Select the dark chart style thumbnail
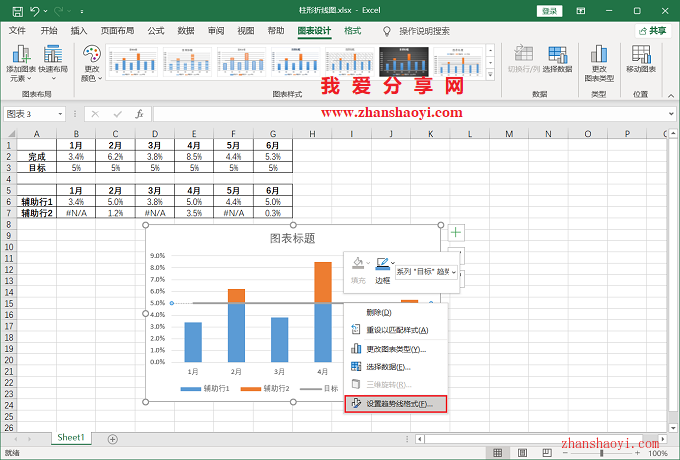 (404, 62)
